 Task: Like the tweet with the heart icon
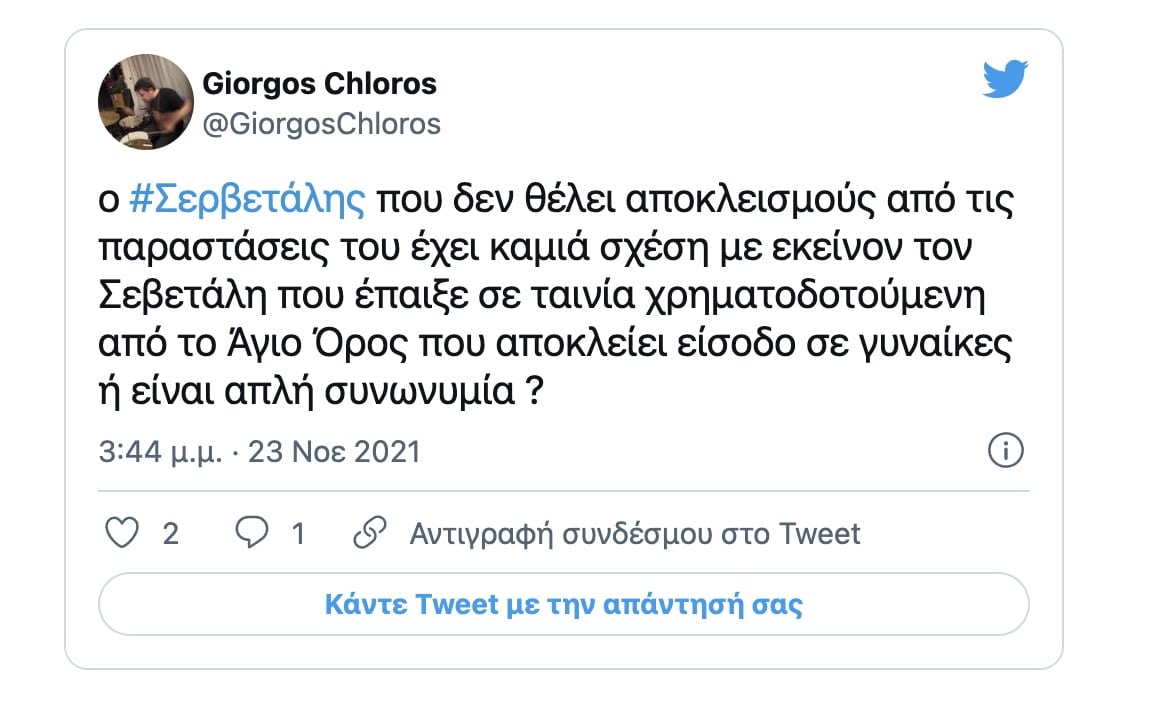pyautogui.click(x=122, y=533)
